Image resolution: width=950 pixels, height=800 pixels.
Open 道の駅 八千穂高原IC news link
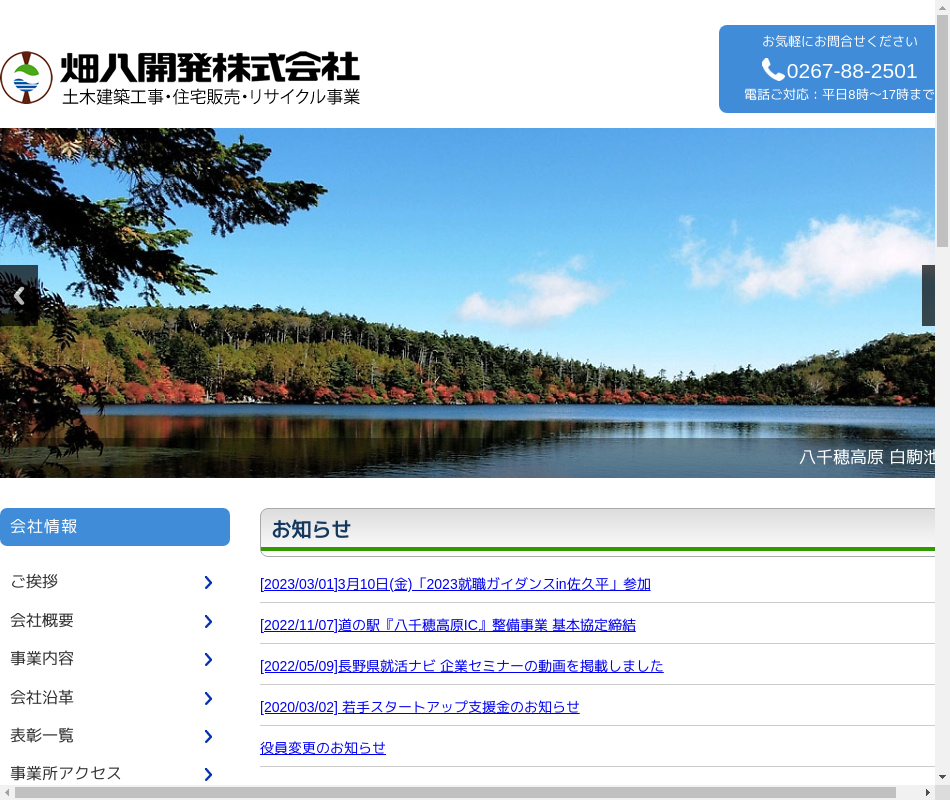[x=447, y=625]
